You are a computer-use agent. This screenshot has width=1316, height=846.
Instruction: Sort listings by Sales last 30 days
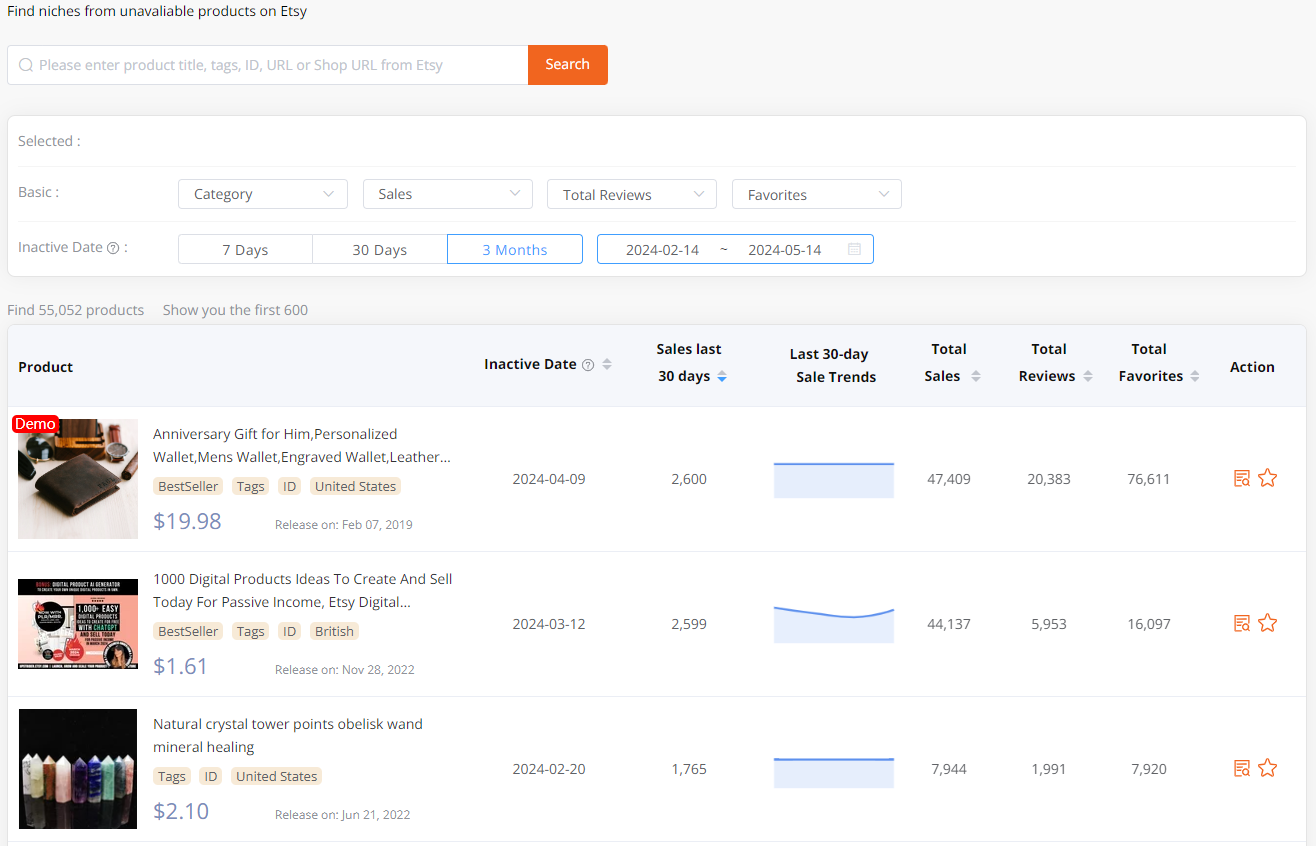[x=722, y=377]
